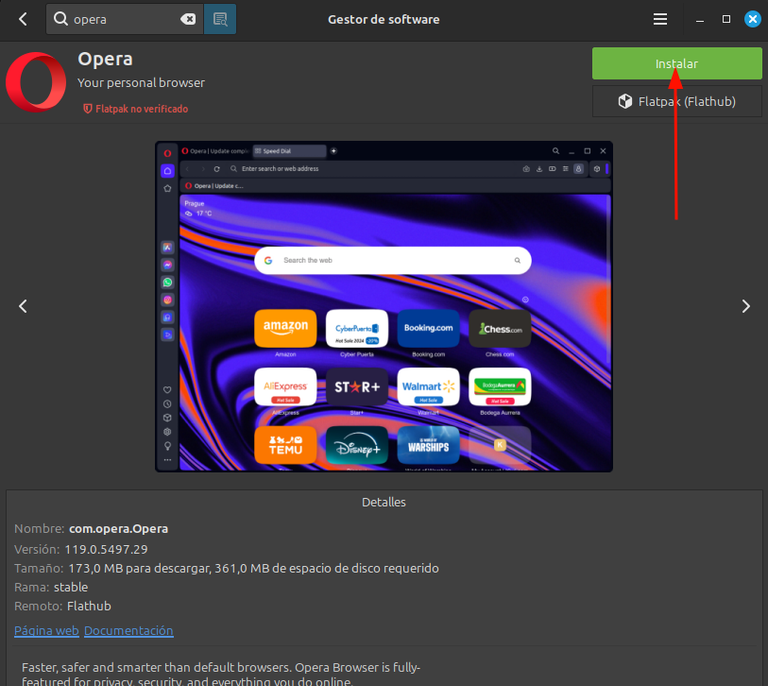Click the unverified Flatpak shield icon
Screen dimensions: 768x686
point(88,109)
